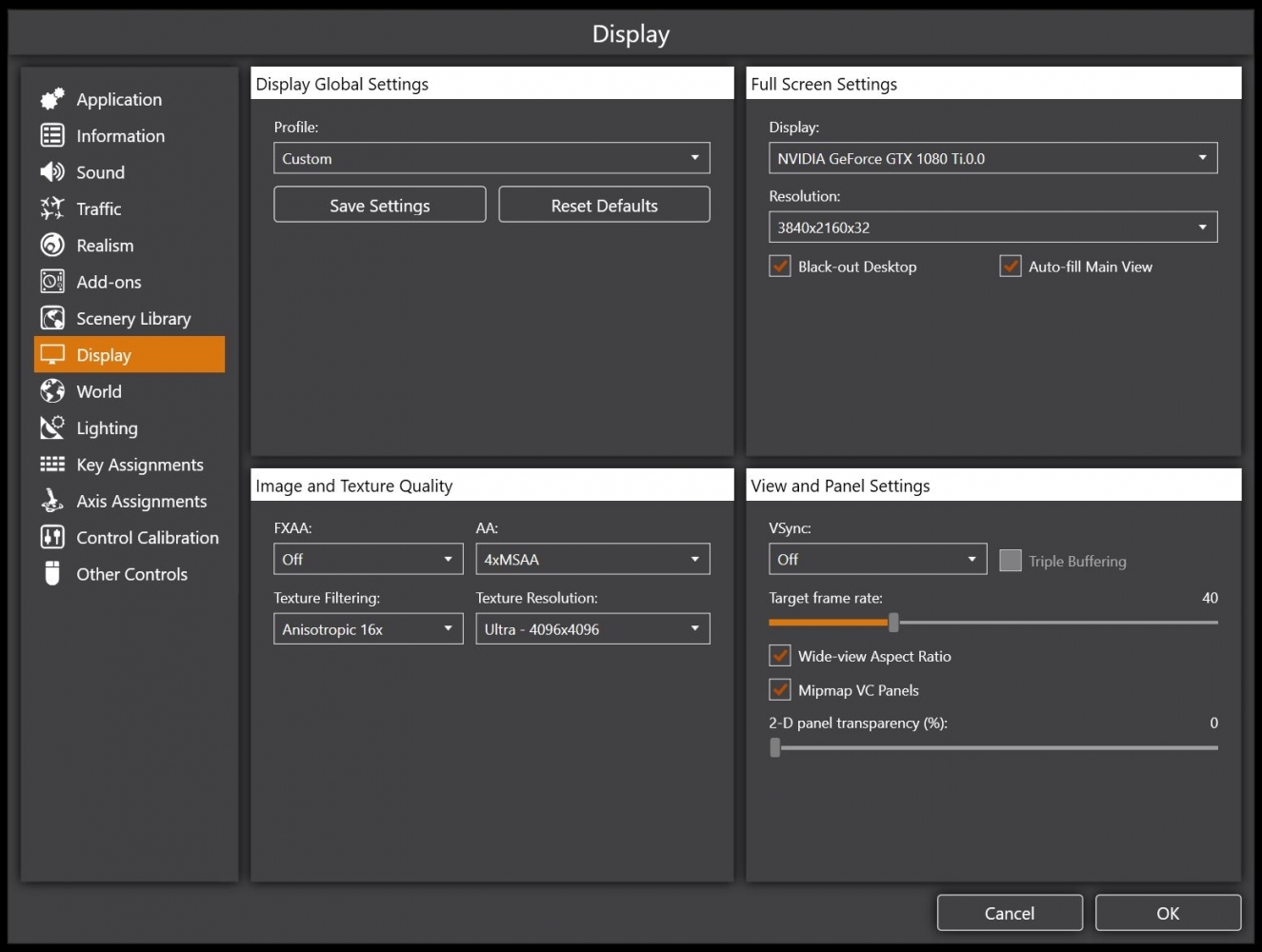Click the Other Controls mouse icon
The height and width of the screenshot is (952, 1262).
point(52,574)
